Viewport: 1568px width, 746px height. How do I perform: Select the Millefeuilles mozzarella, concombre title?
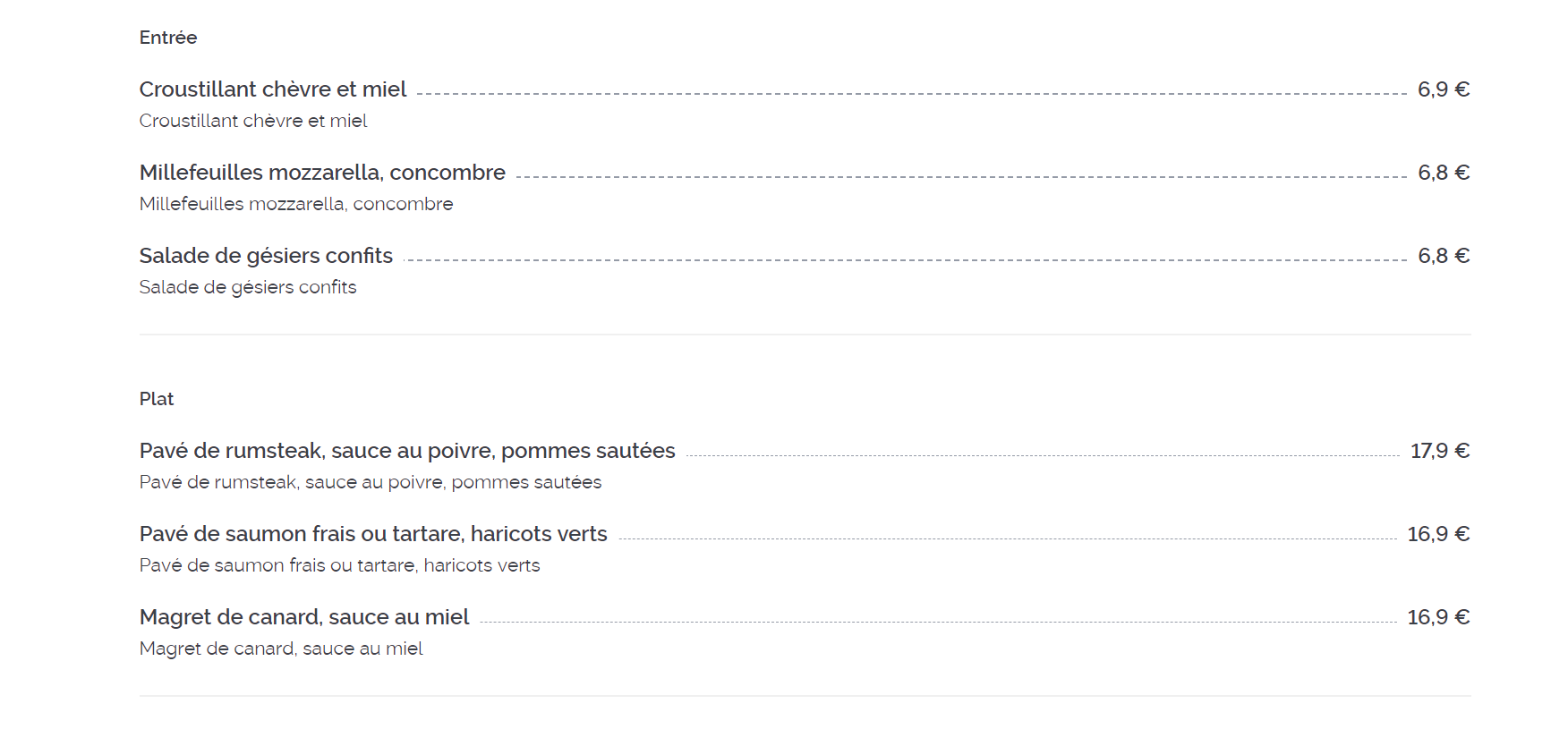click(322, 173)
